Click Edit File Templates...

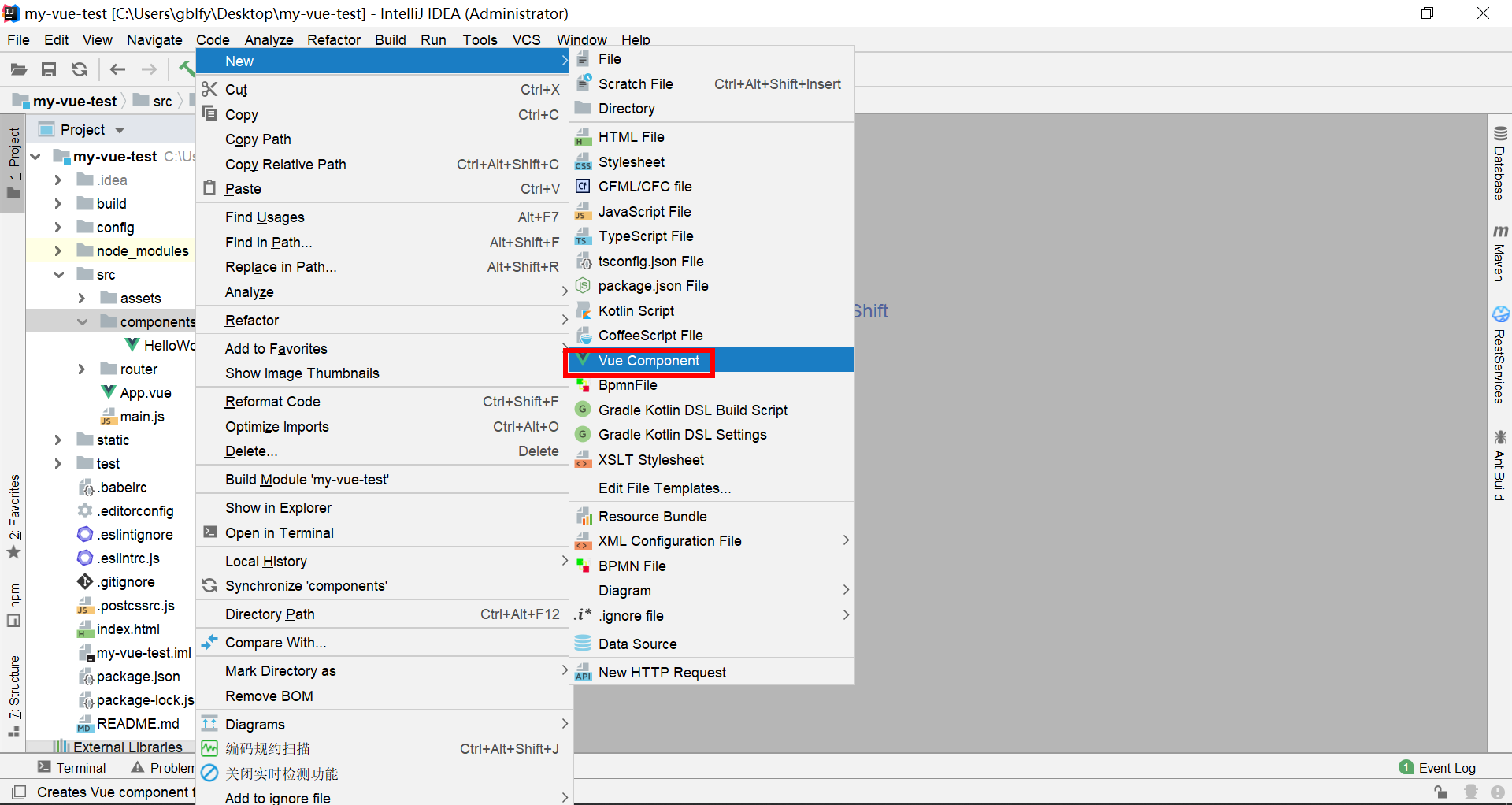pyautogui.click(x=712, y=488)
